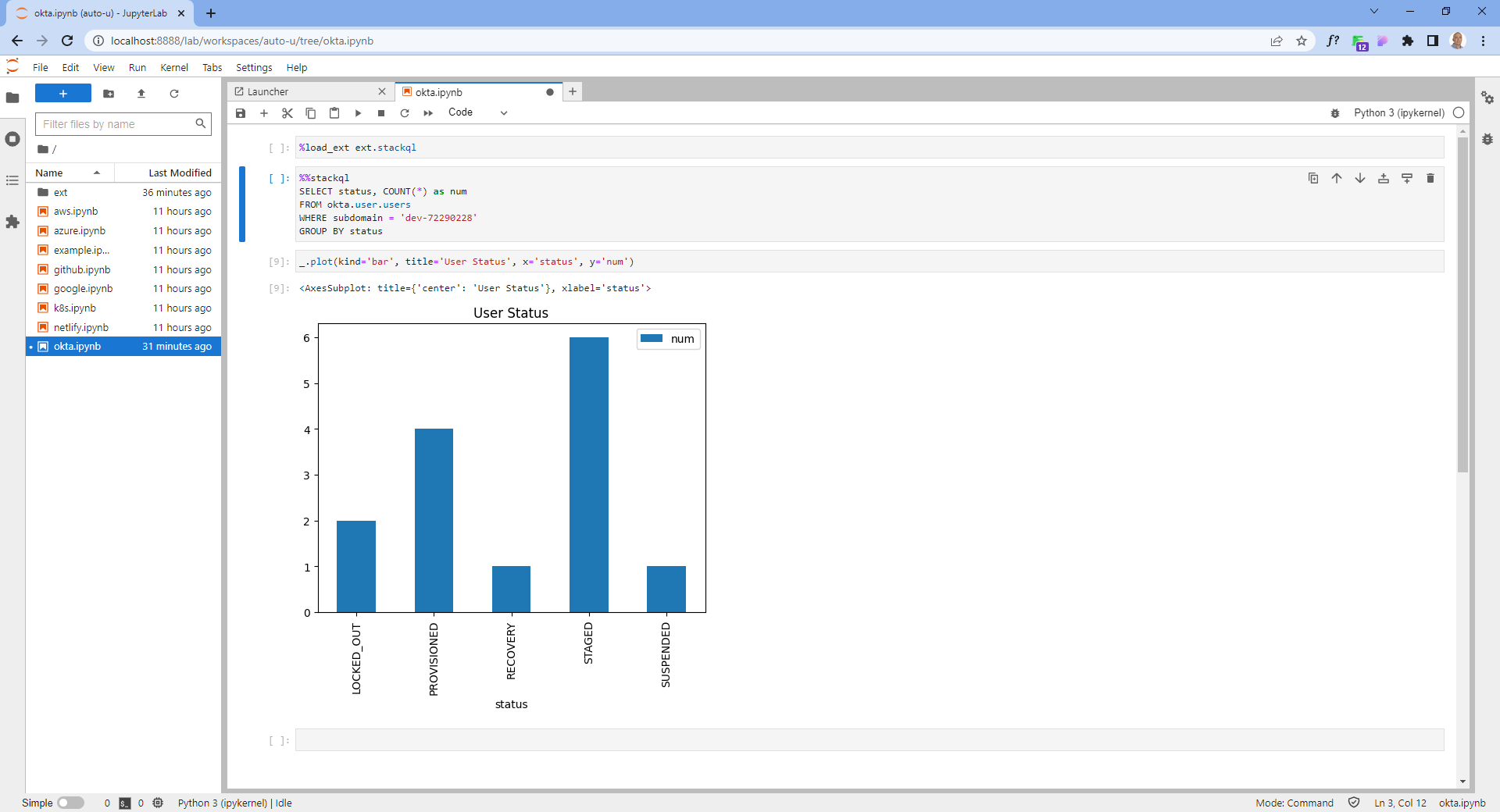
Task: Select the cut-cells scissors icon
Action: tap(287, 113)
